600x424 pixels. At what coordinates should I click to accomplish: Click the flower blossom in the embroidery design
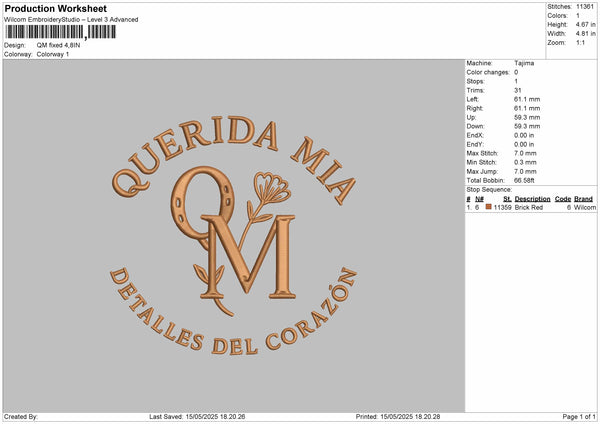click(272, 188)
